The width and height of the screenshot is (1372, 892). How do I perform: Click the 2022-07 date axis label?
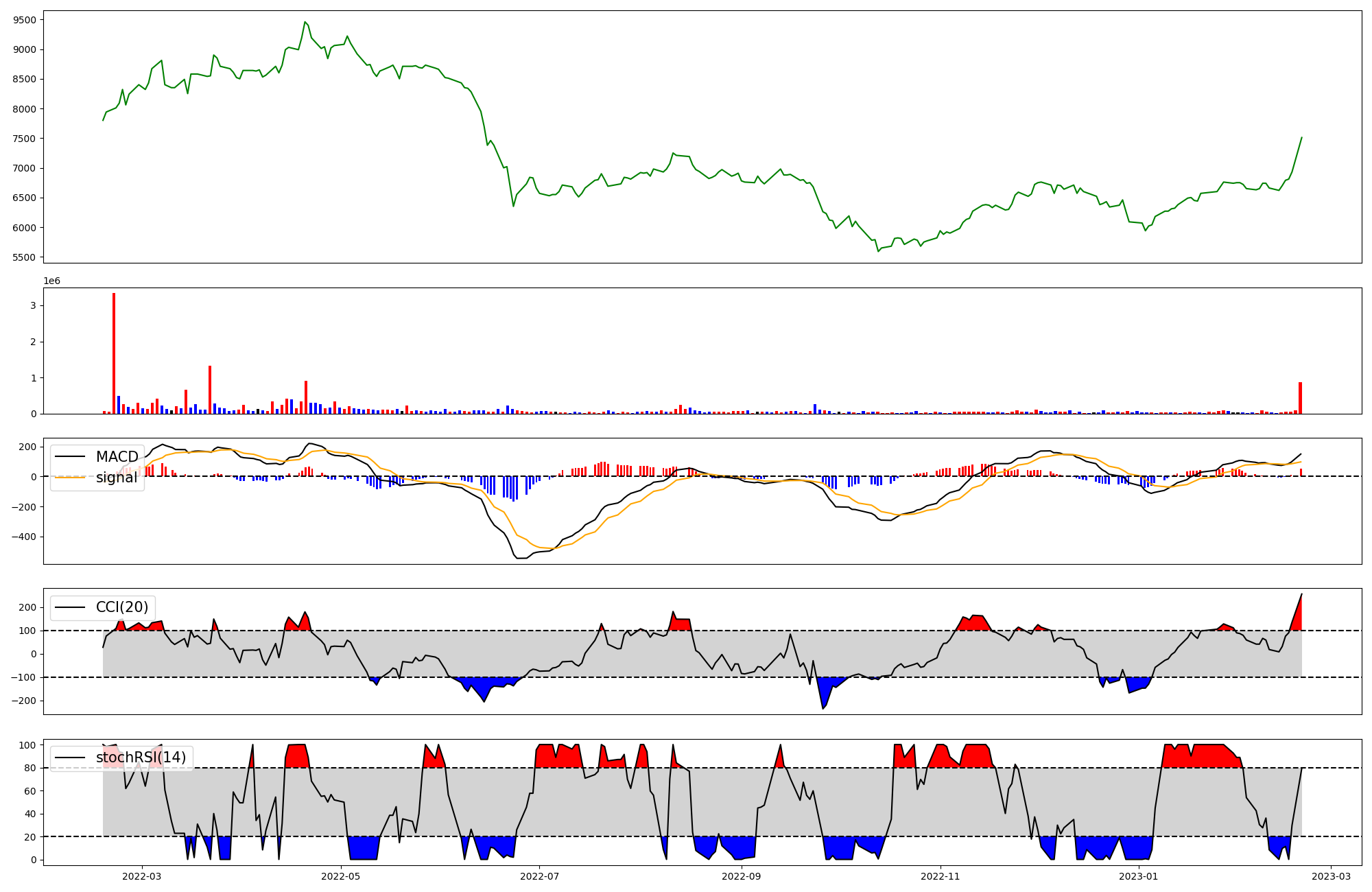[539, 876]
